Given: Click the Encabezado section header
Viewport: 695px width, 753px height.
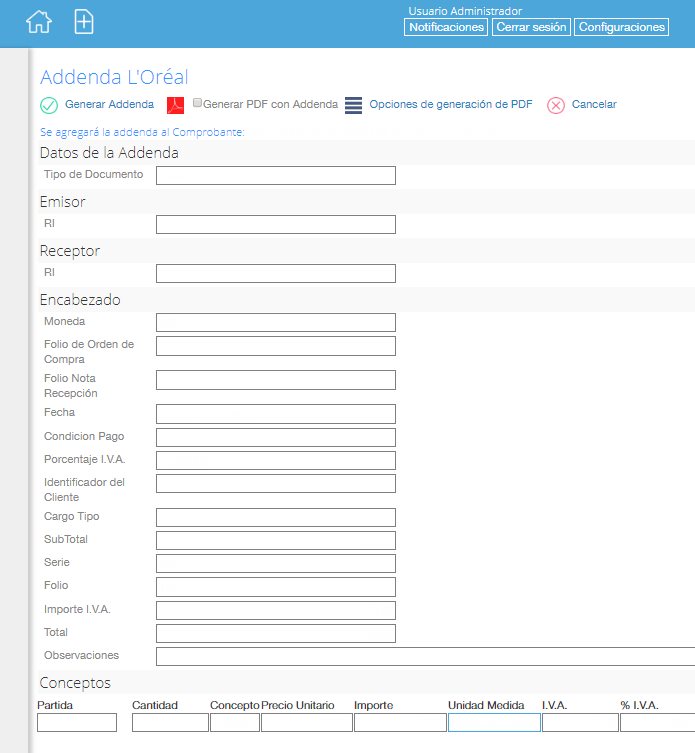Looking at the screenshot, I should pyautogui.click(x=80, y=300).
